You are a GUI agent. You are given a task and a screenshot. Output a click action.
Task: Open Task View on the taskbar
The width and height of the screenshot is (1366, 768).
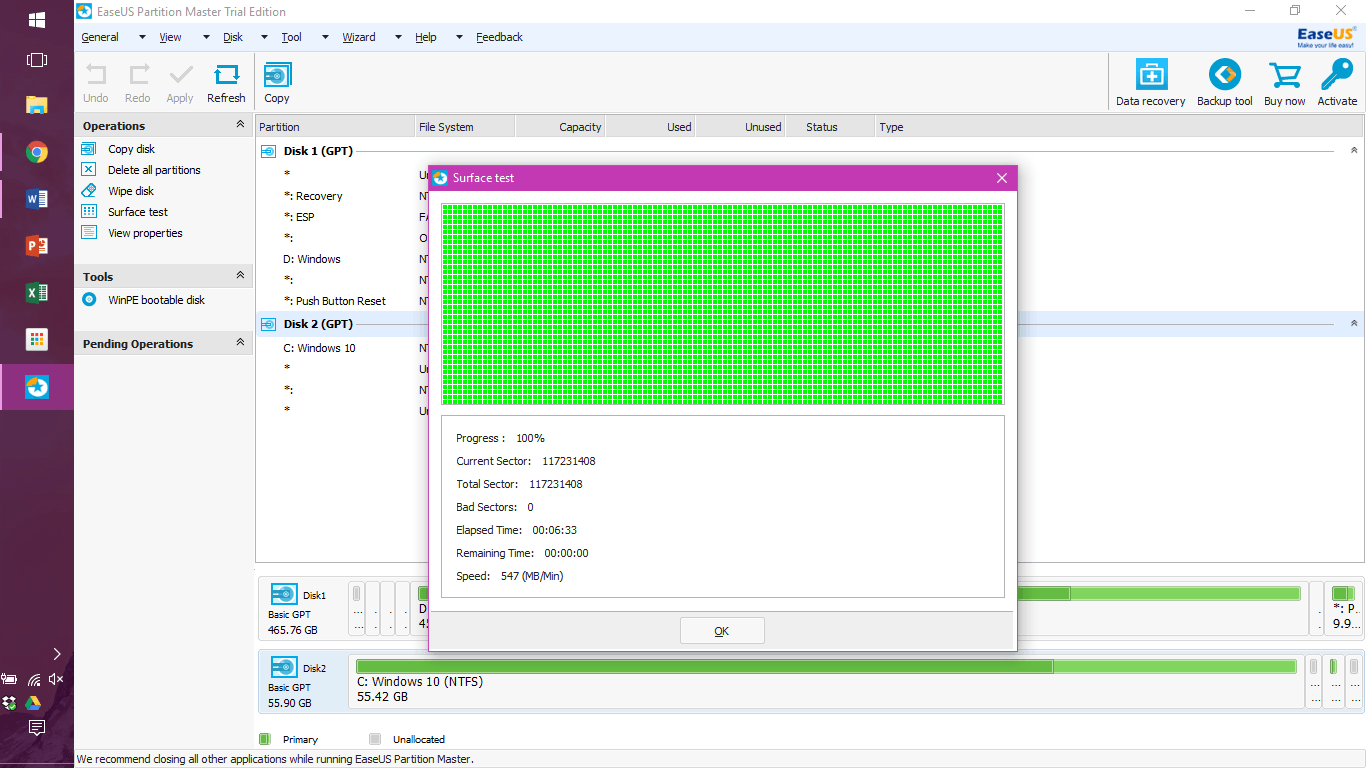[37, 60]
